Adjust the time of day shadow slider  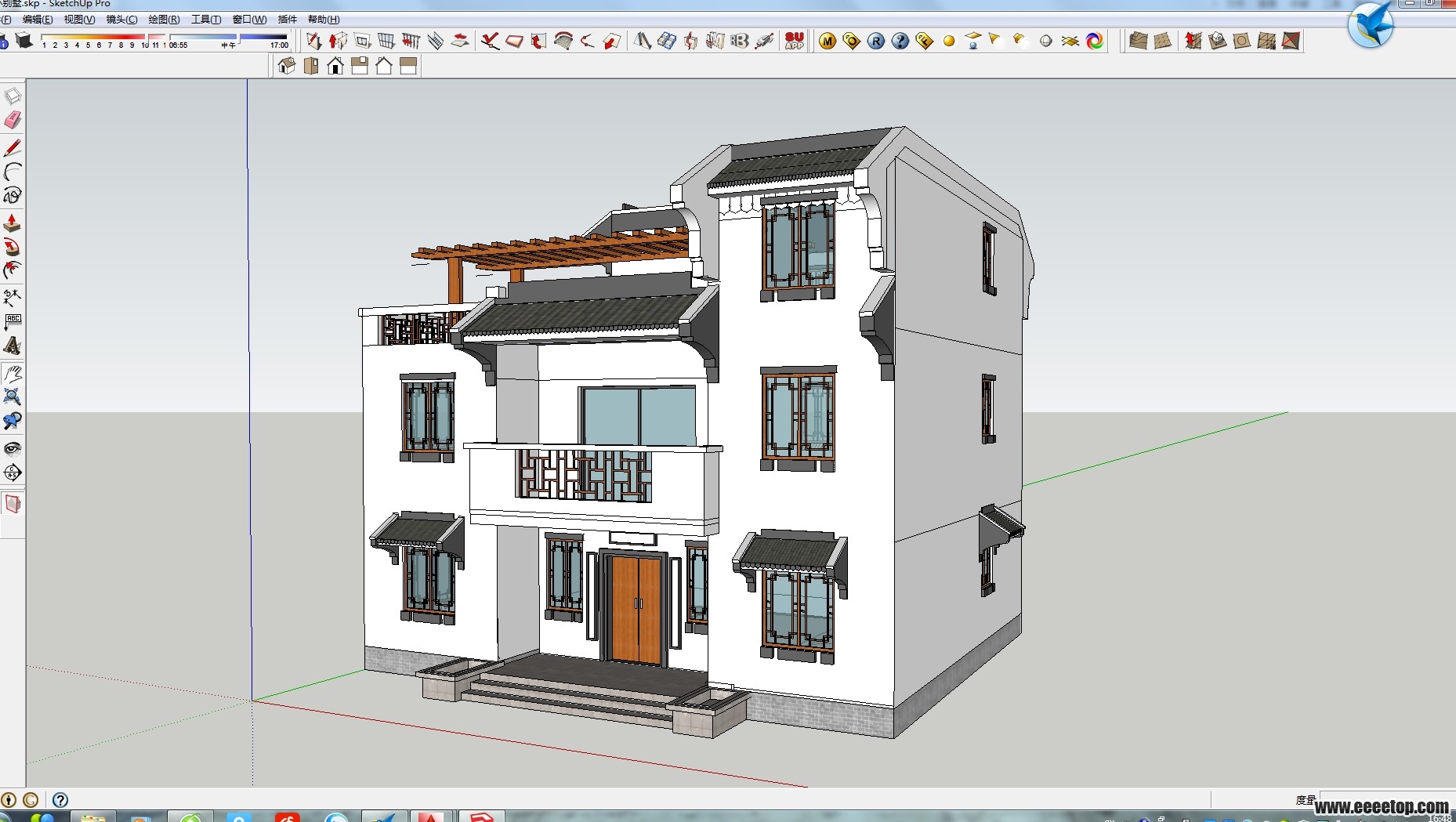point(229,41)
